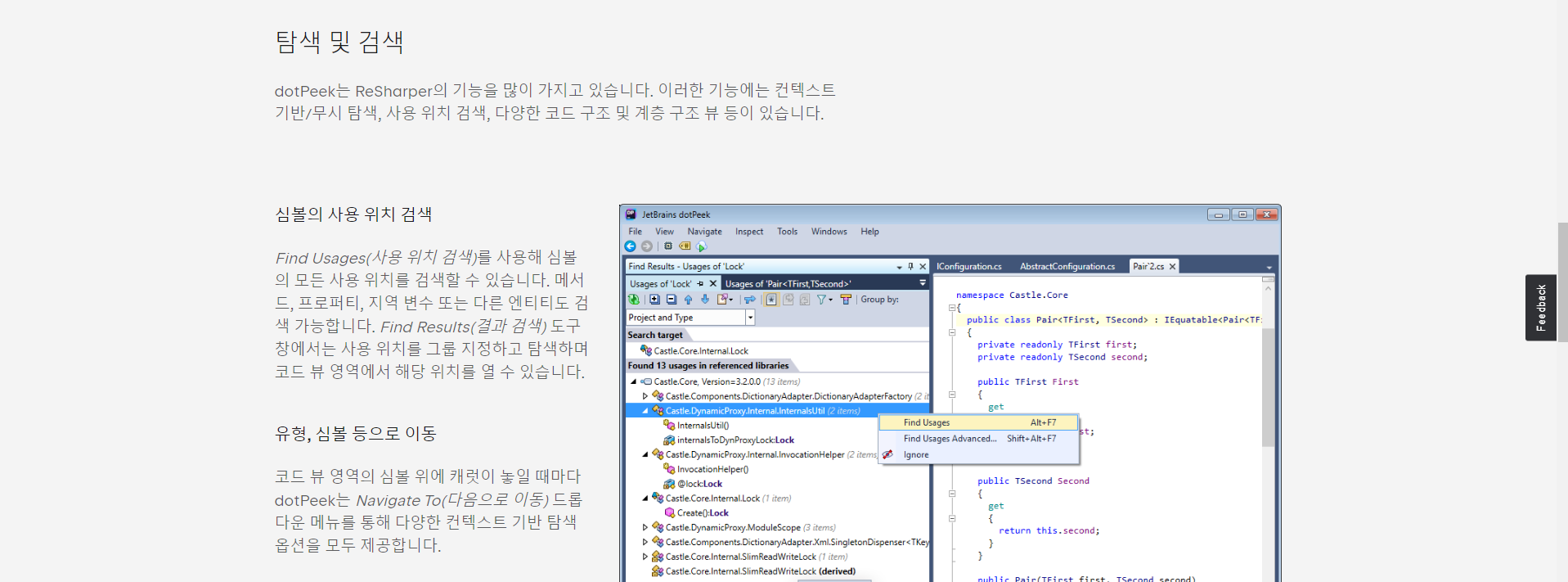Screen dimensions: 1568x582
Task: Open the Navigate menu
Action: 704,232
